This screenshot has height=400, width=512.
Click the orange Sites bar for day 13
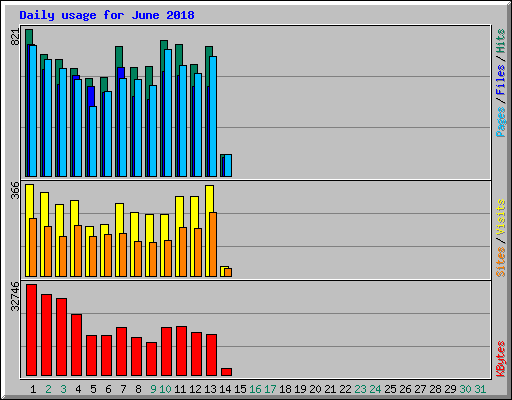coord(213,244)
